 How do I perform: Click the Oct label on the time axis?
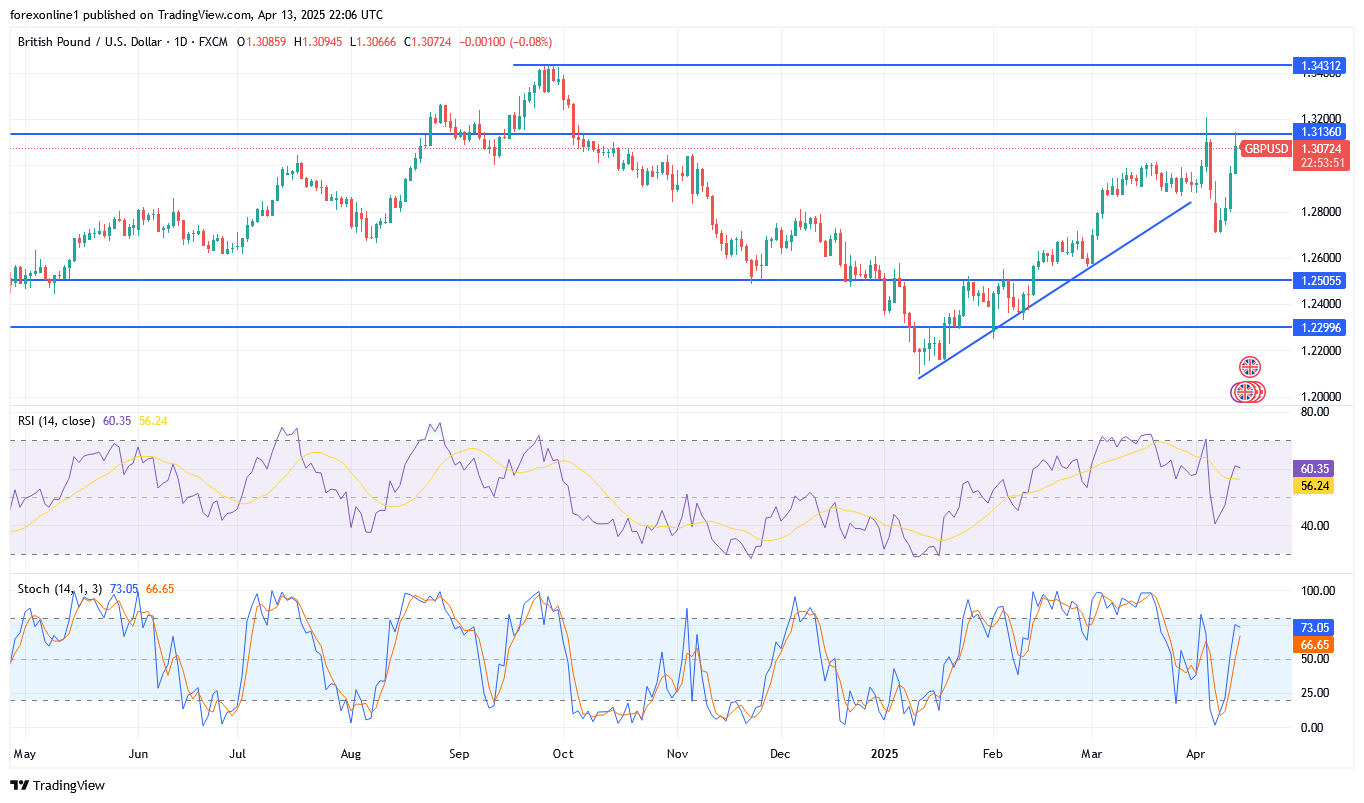(x=562, y=752)
